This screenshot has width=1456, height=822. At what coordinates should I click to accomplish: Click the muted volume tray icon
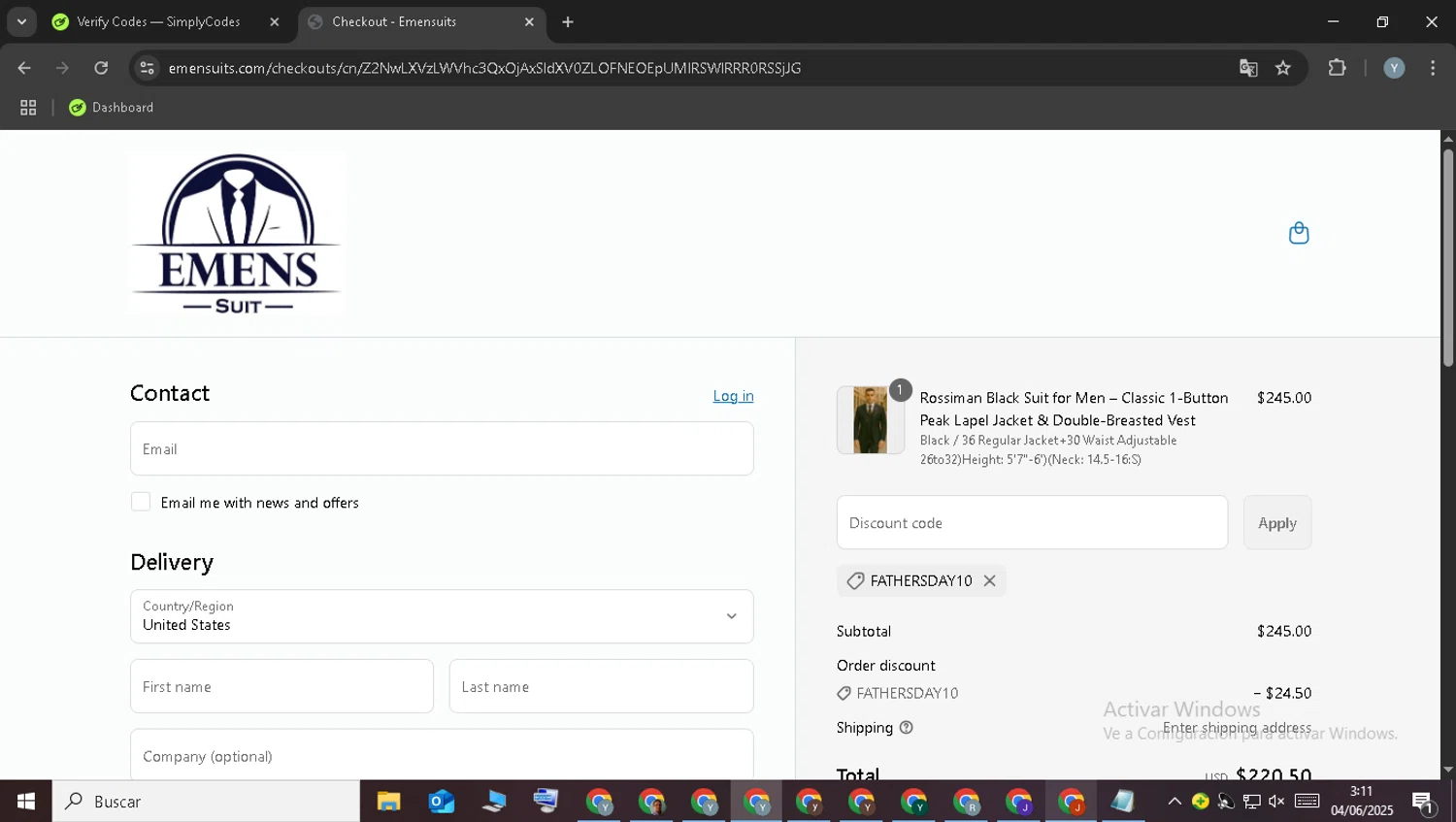tap(1276, 802)
